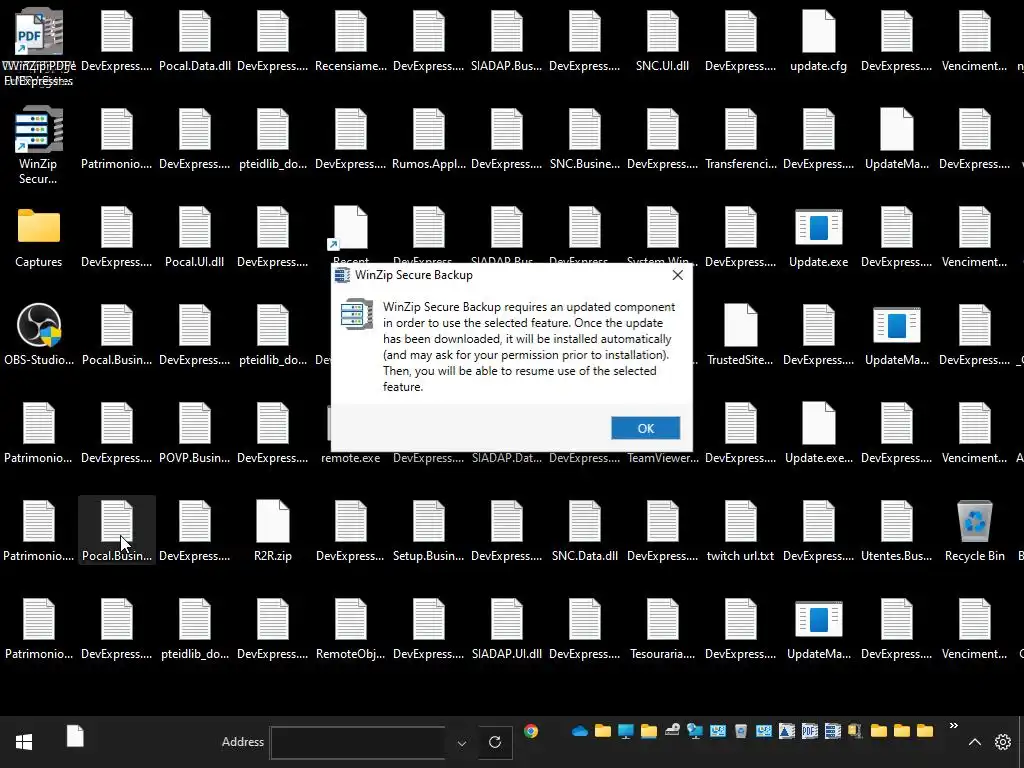The height and width of the screenshot is (768, 1024).
Task: Select the remote.exe file
Action: 351,458
